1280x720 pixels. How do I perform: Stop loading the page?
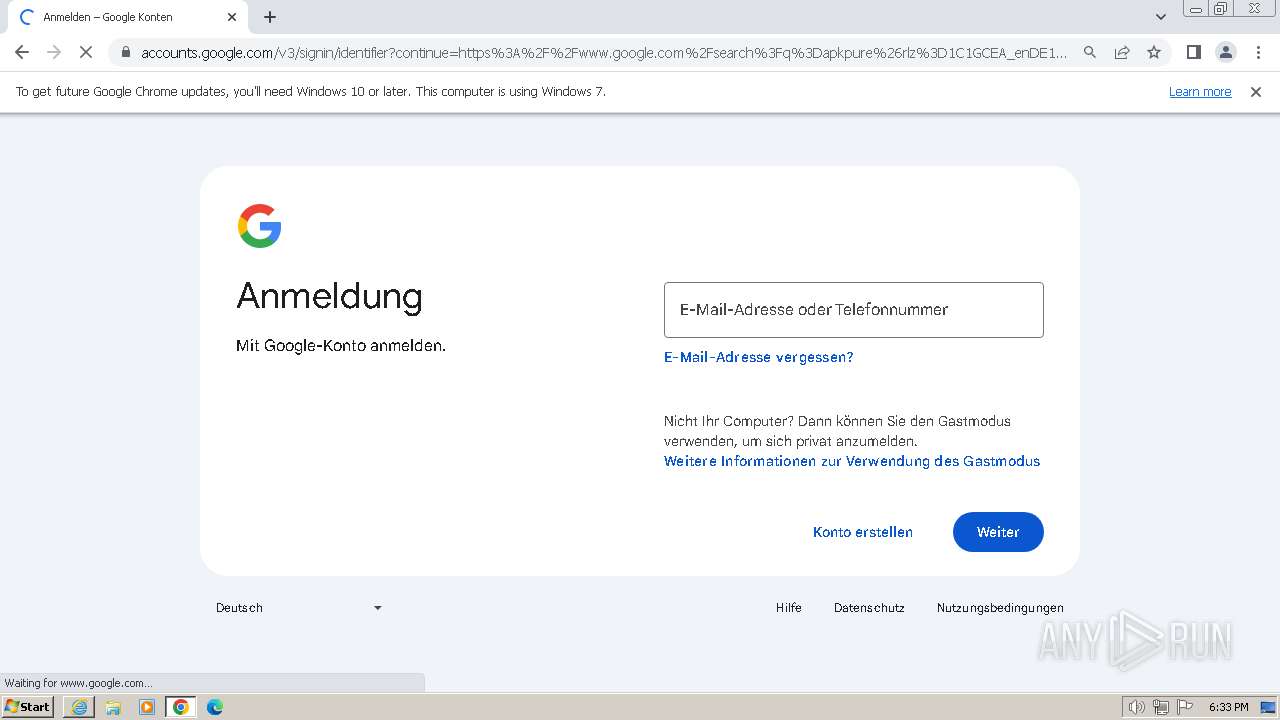[86, 52]
